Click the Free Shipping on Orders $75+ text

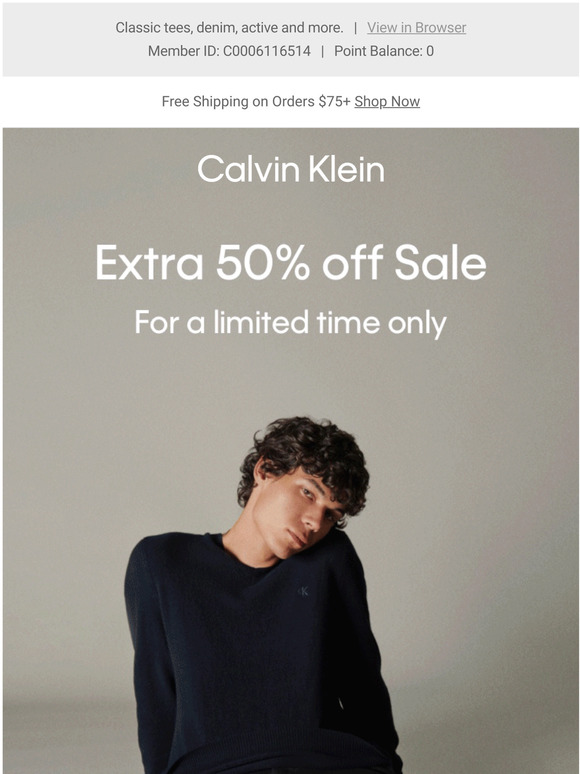(256, 101)
